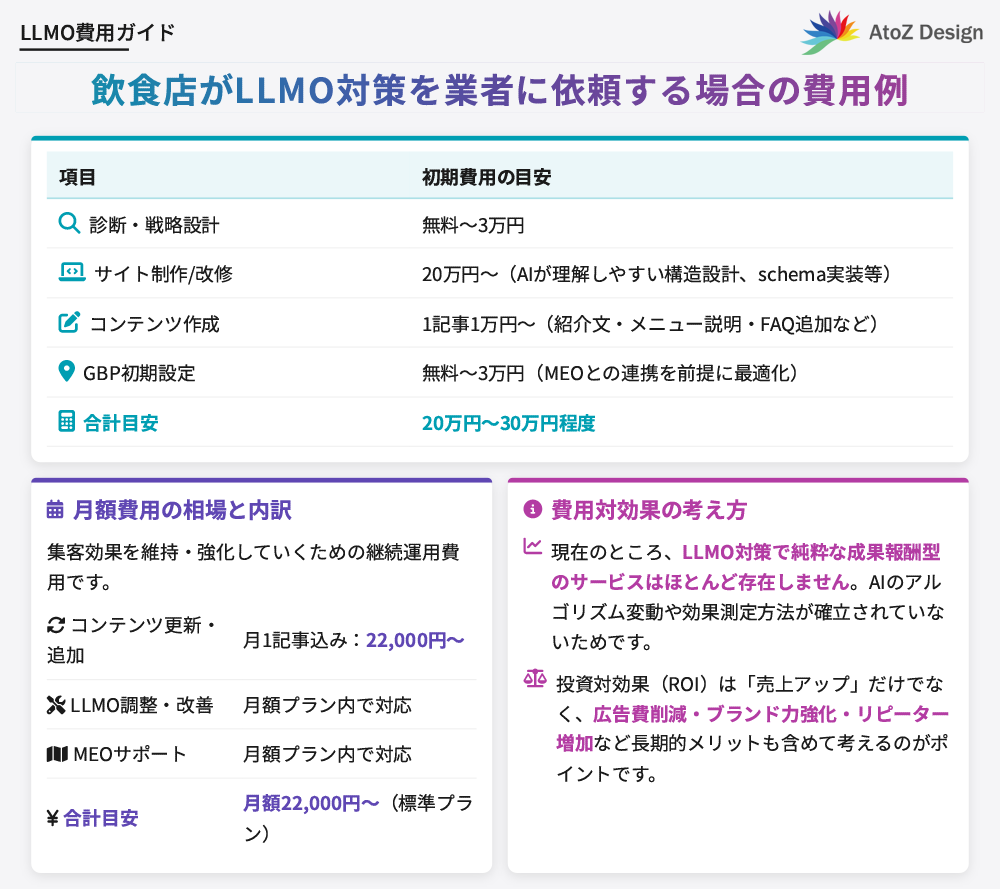1000x889 pixels.
Task: Click the map pin icon next to GBP初期設定
Action: pos(68,371)
